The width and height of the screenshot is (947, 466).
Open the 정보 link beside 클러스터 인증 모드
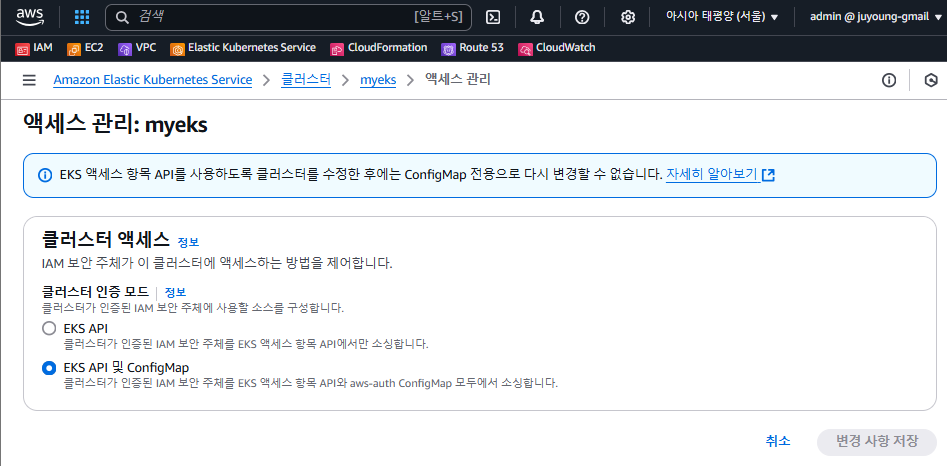point(175,292)
